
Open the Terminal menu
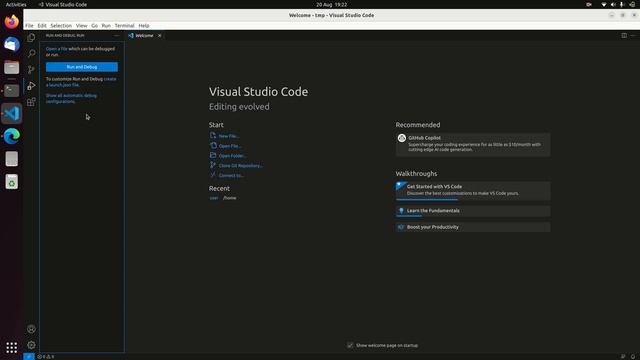tap(124, 25)
